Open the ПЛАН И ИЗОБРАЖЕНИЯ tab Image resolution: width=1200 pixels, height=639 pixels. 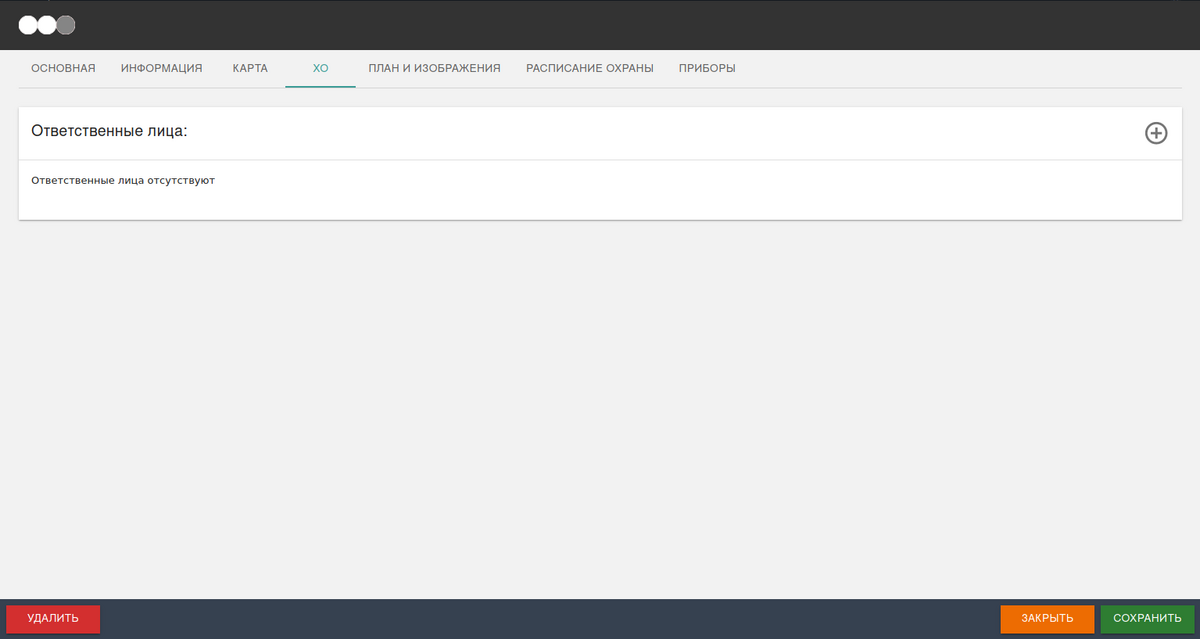tap(434, 68)
